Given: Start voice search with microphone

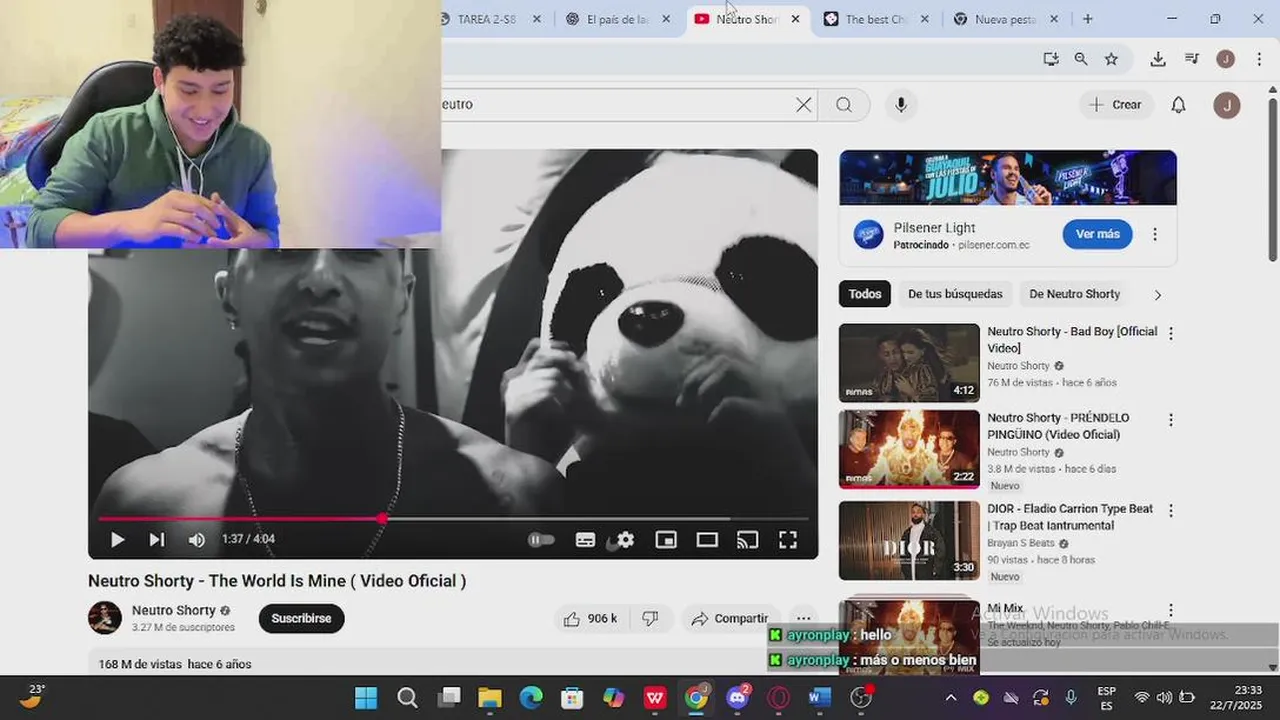Looking at the screenshot, I should [901, 104].
